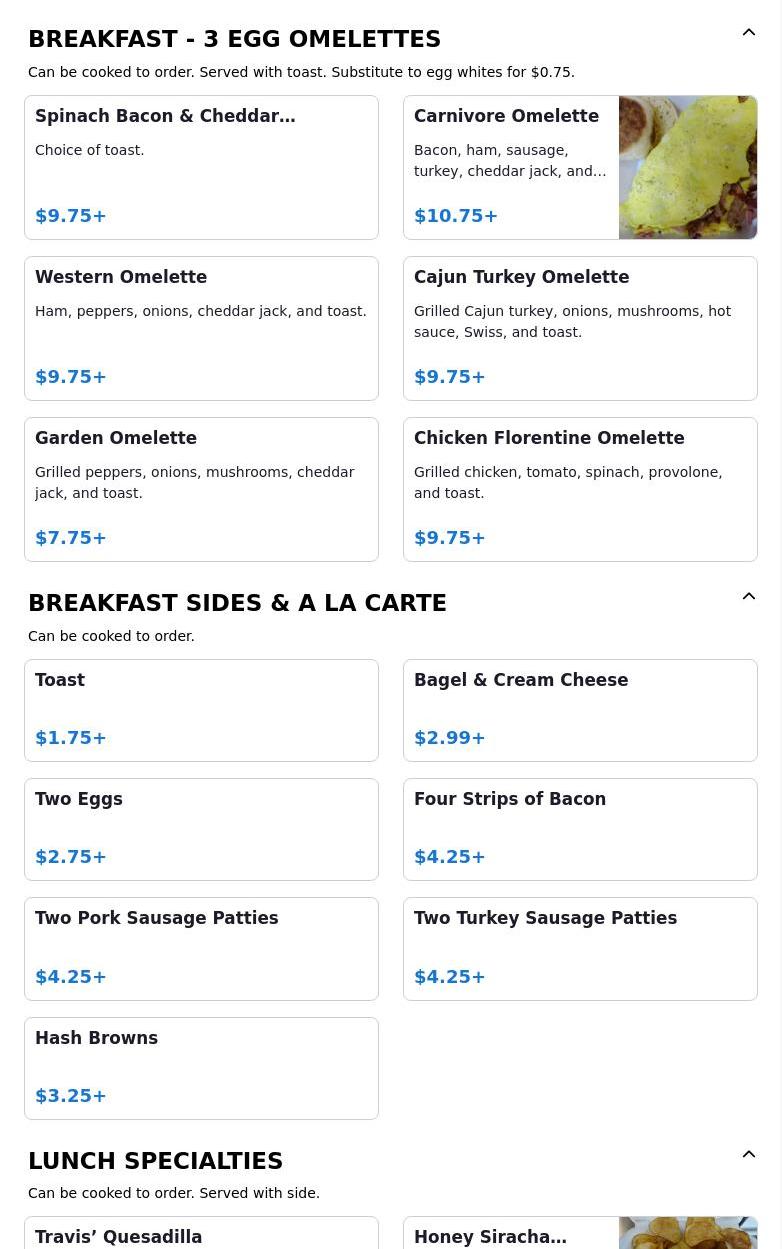Open Travis' Quesadilla lunch item
This screenshot has width=782, height=1249.
(x=201, y=1236)
